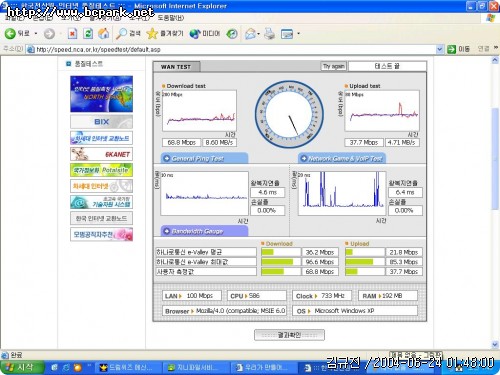Click the speedometer gauge dial
The width and height of the screenshot is (500, 375).
[x=289, y=114]
